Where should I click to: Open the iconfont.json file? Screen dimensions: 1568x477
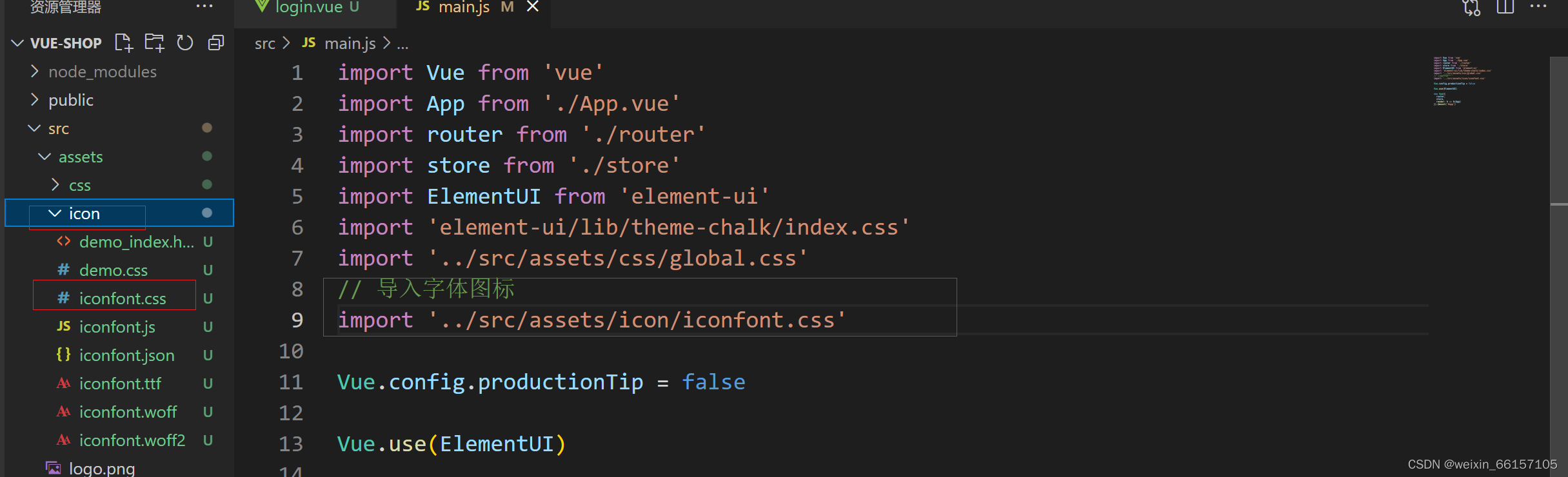(x=126, y=355)
